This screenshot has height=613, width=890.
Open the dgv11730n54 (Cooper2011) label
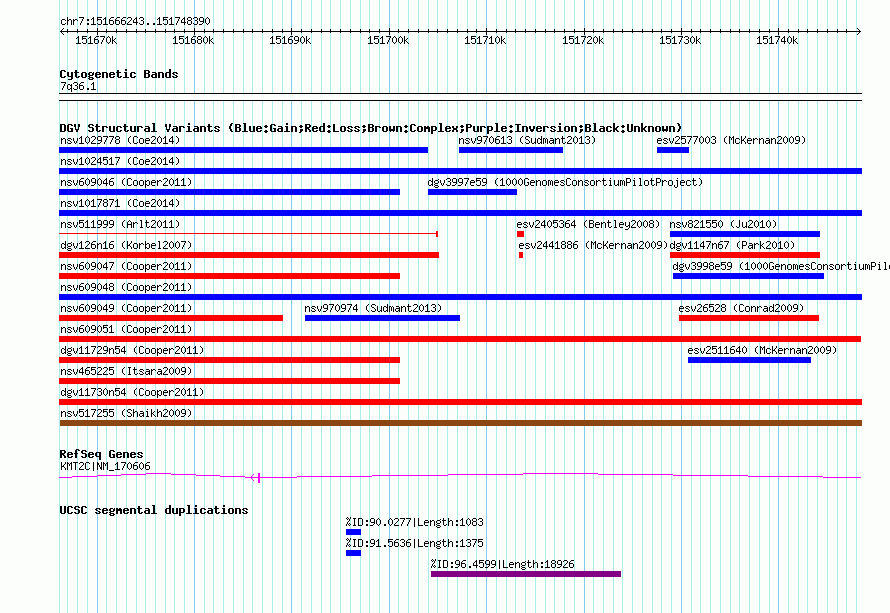[x=132, y=392]
